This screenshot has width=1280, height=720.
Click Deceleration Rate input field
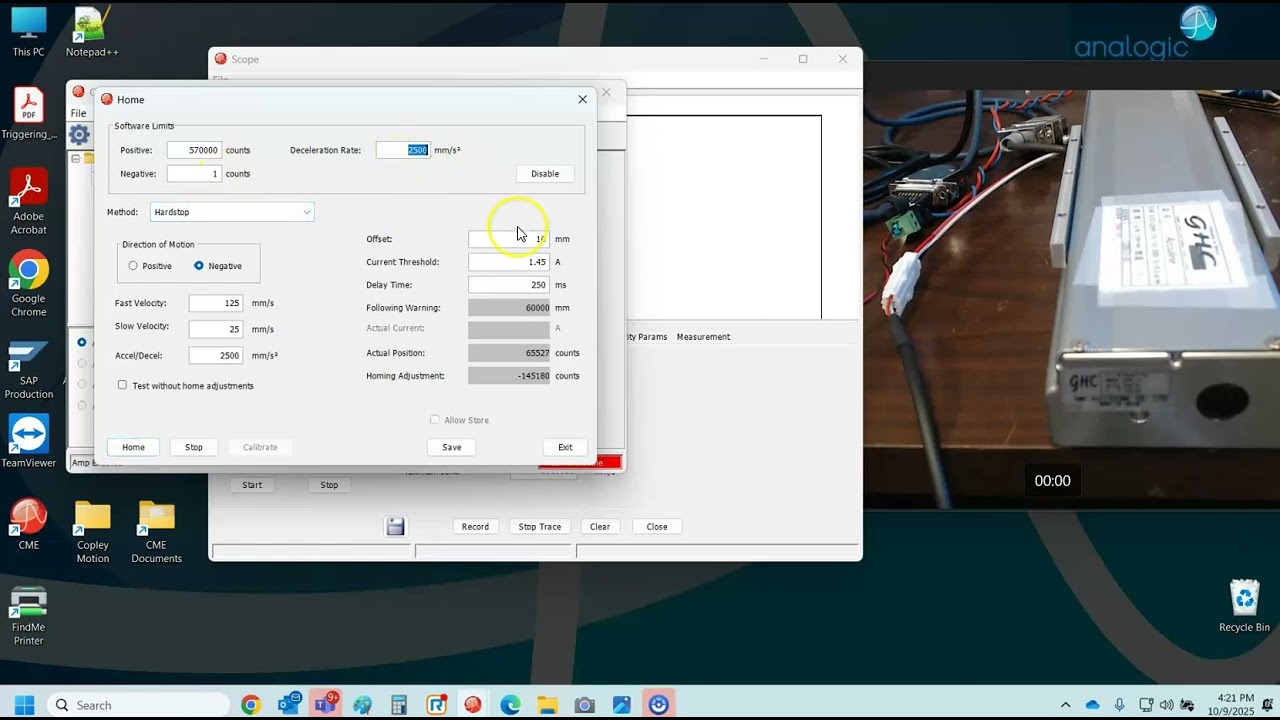pos(403,150)
